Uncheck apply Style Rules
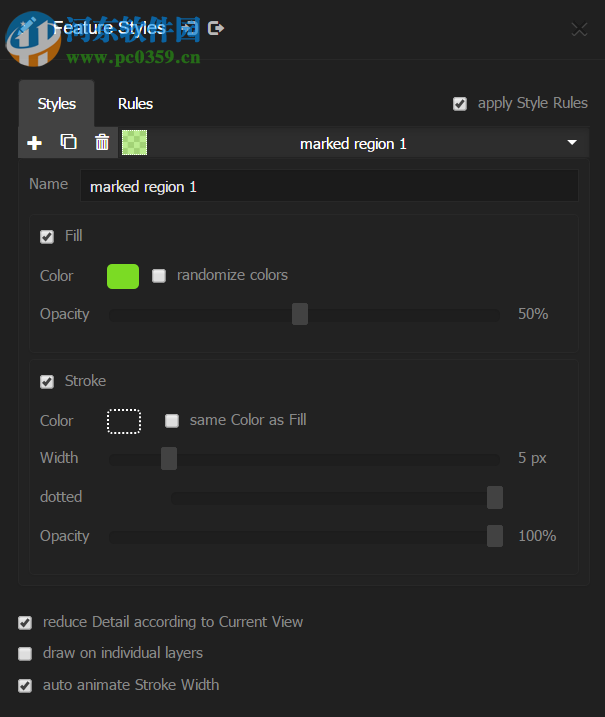Viewport: 605px width, 717px height. click(460, 104)
